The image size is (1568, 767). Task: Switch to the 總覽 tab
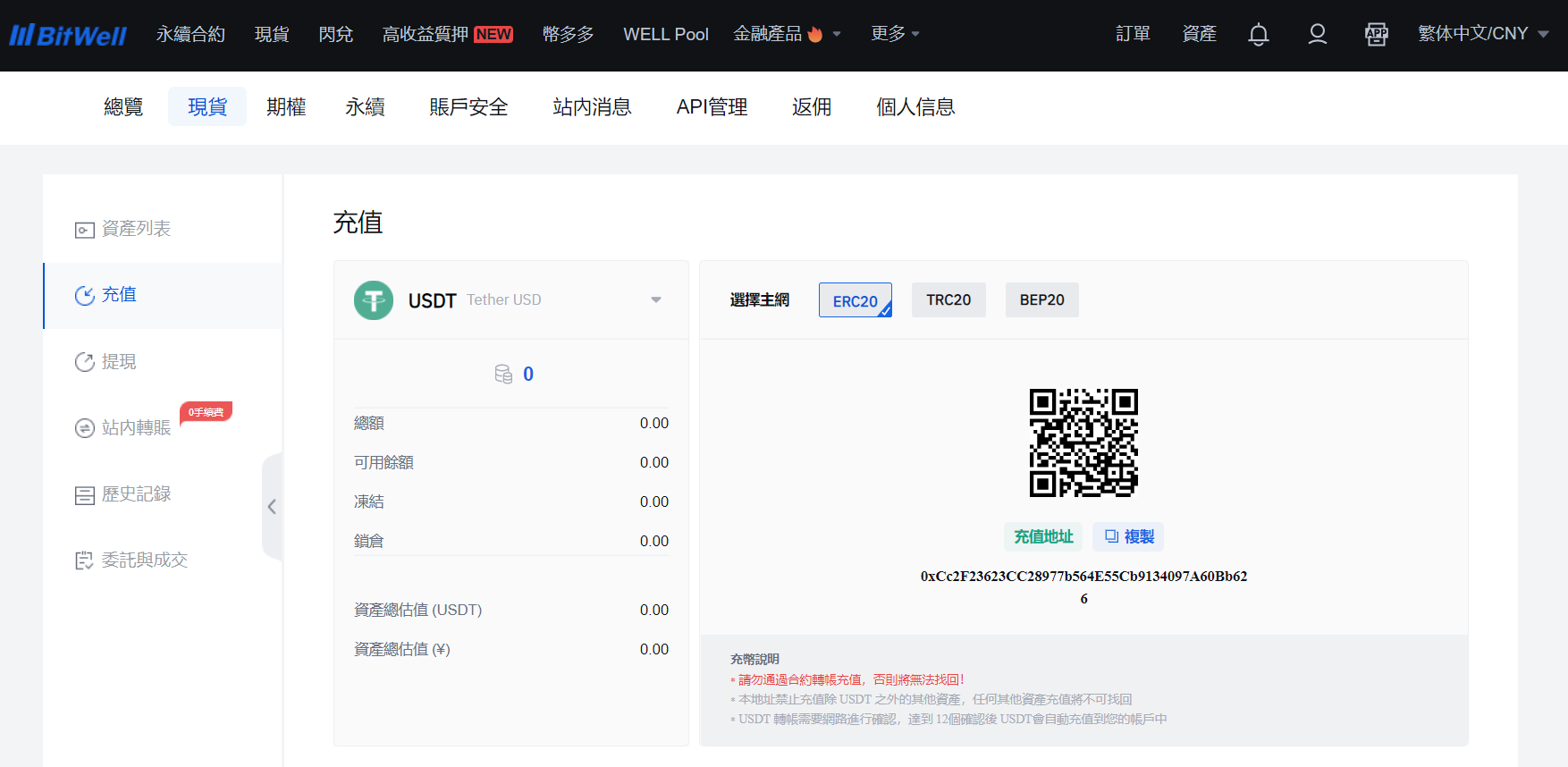pyautogui.click(x=123, y=107)
